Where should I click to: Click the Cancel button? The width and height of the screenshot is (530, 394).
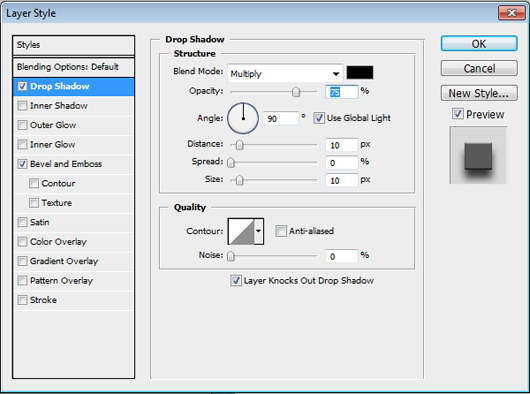tap(479, 69)
